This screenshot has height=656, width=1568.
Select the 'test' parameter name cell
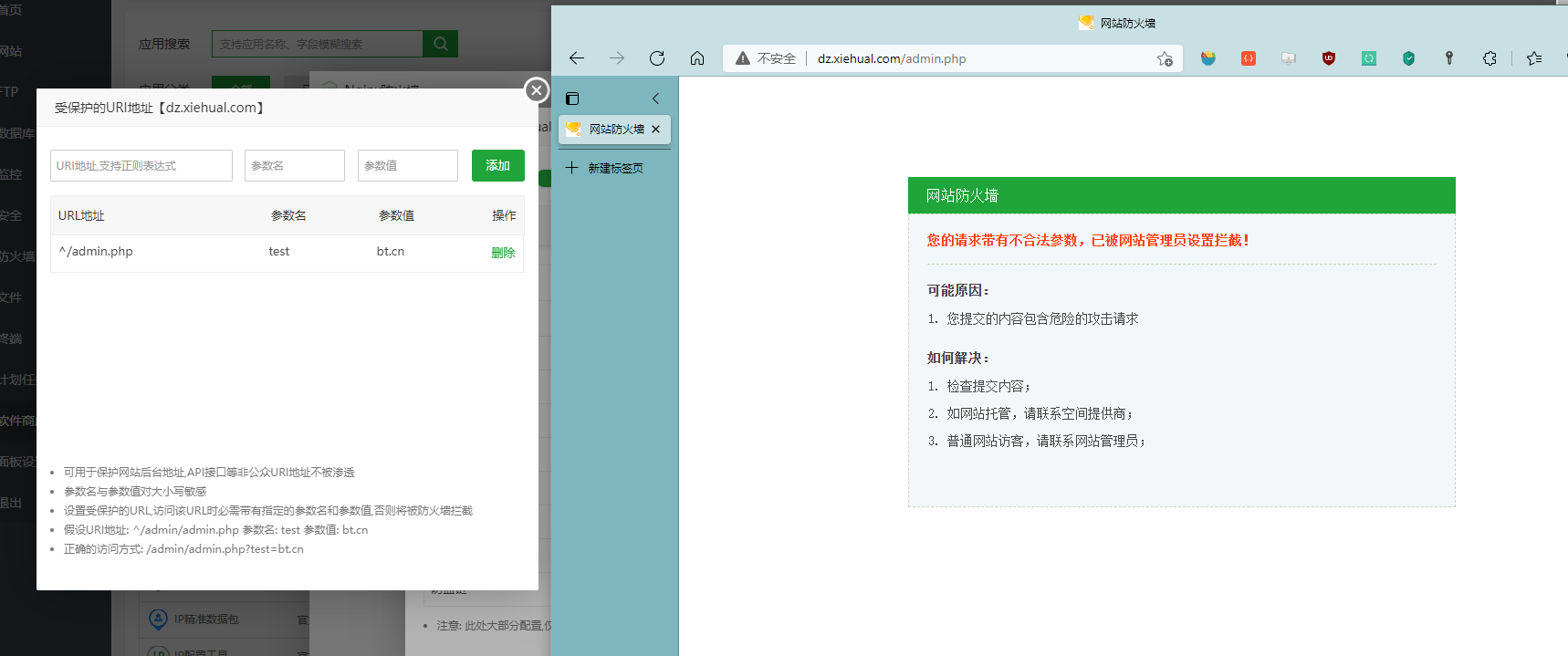[279, 251]
